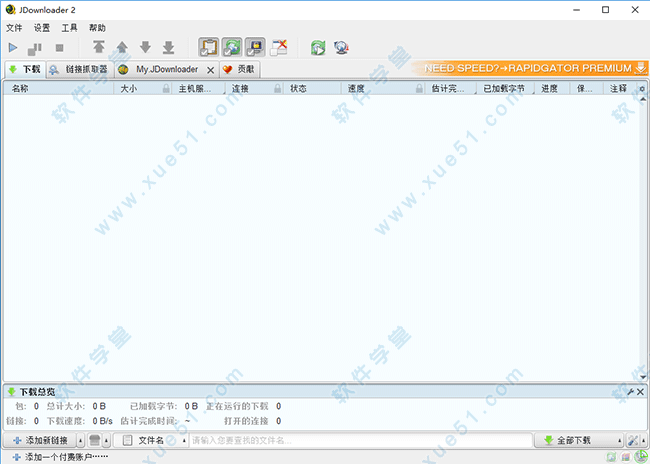Switch to the 链接抓取器 tab

click(x=78, y=70)
